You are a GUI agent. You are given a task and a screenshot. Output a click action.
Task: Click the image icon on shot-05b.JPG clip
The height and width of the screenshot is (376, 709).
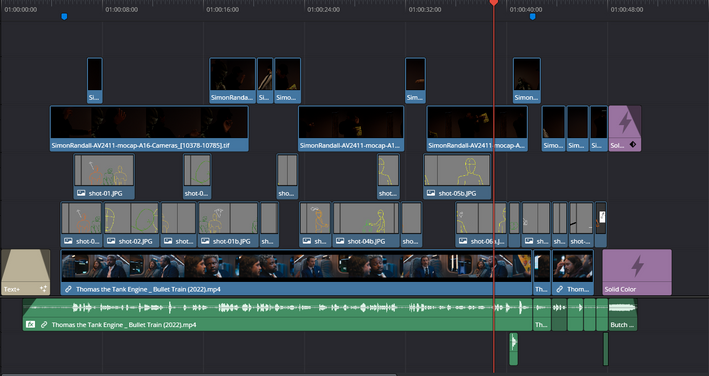pos(431,193)
